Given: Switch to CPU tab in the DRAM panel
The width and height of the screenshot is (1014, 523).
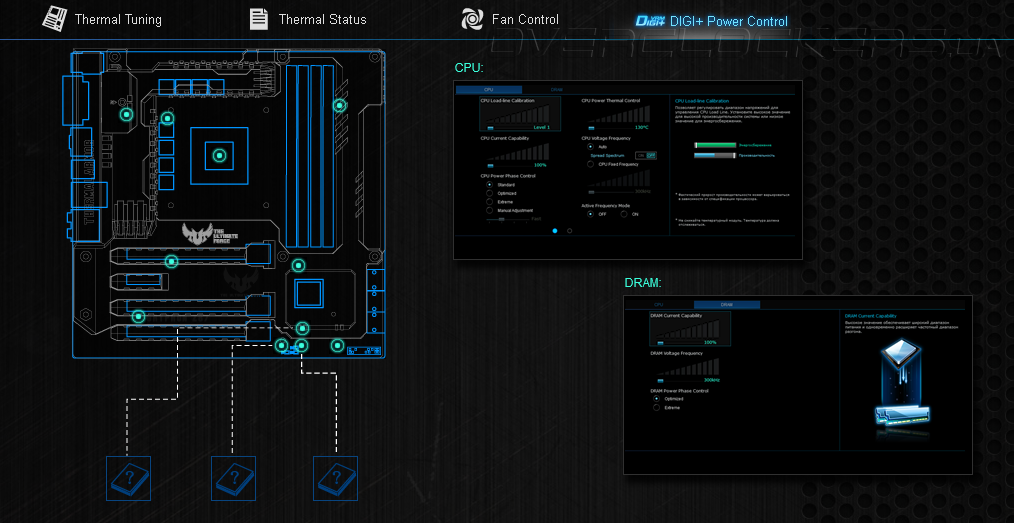Looking at the screenshot, I should click(659, 304).
